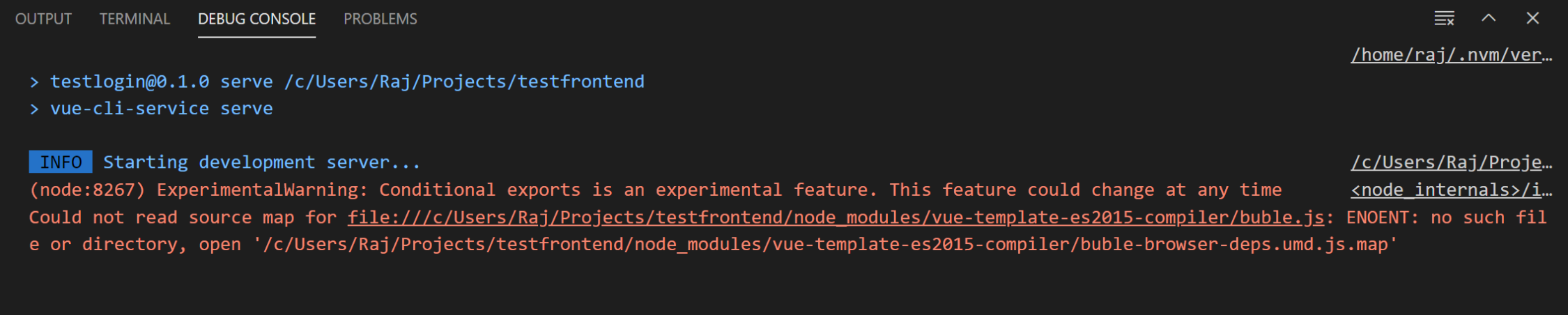Switch to the OUTPUT tab
Image resolution: width=1568 pixels, height=315 pixels.
(43, 19)
